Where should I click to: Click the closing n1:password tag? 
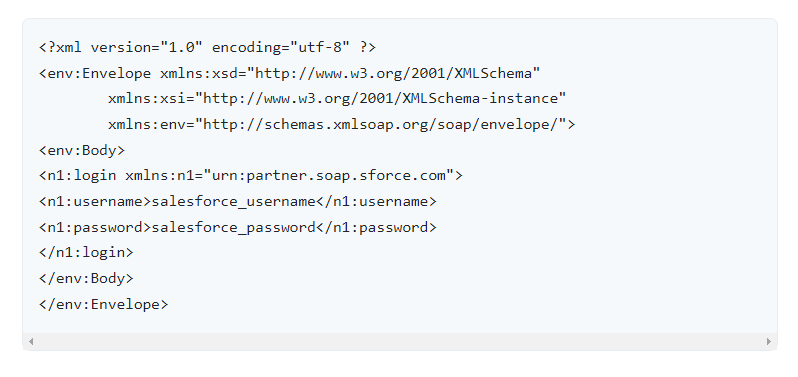coord(376,227)
